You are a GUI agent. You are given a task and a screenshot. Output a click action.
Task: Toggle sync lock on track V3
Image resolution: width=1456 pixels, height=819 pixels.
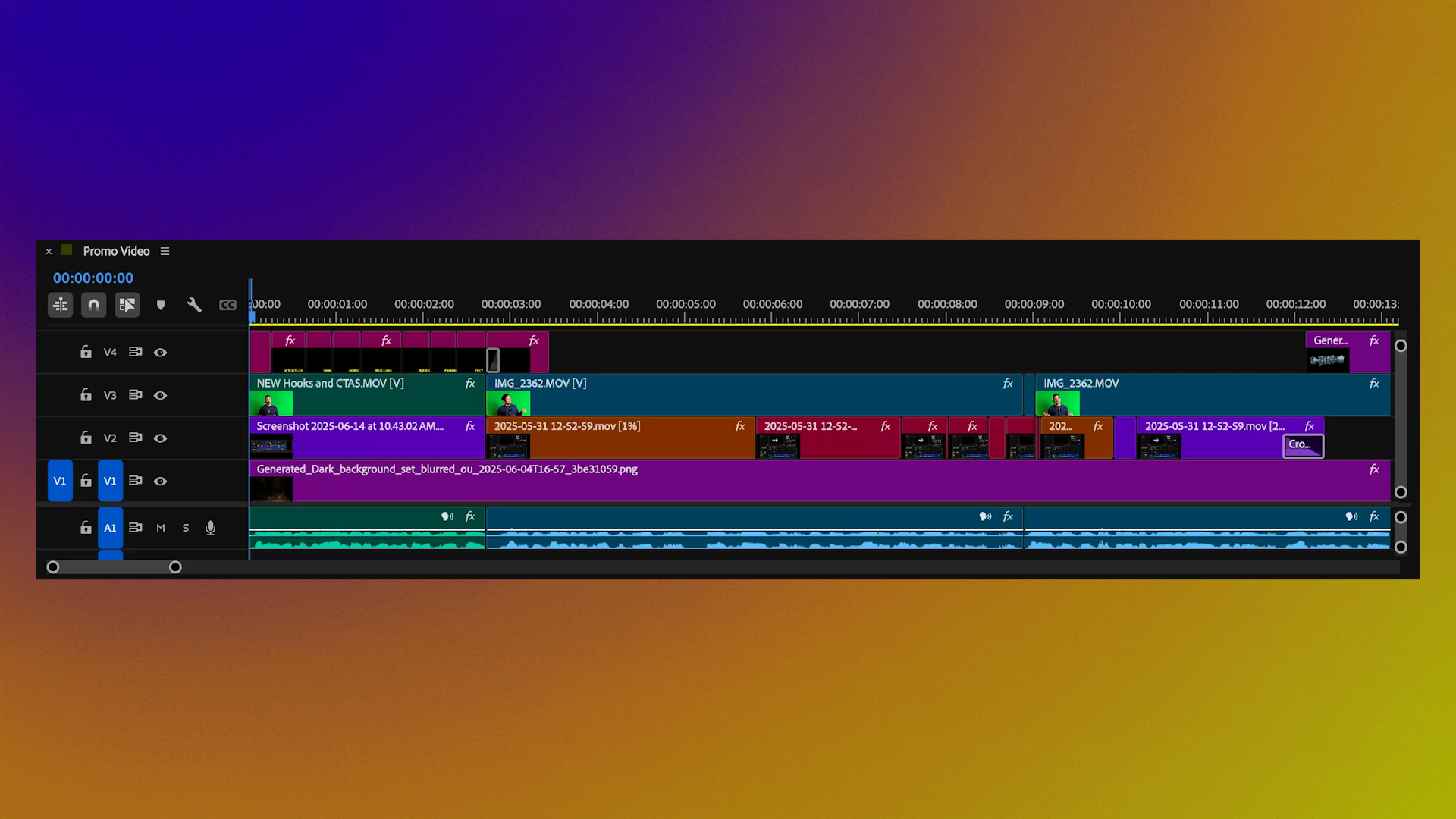tap(135, 395)
